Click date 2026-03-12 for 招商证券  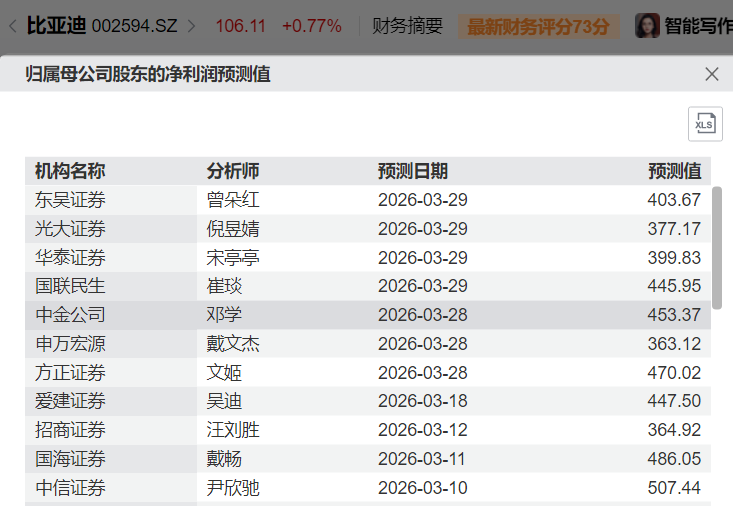423,430
